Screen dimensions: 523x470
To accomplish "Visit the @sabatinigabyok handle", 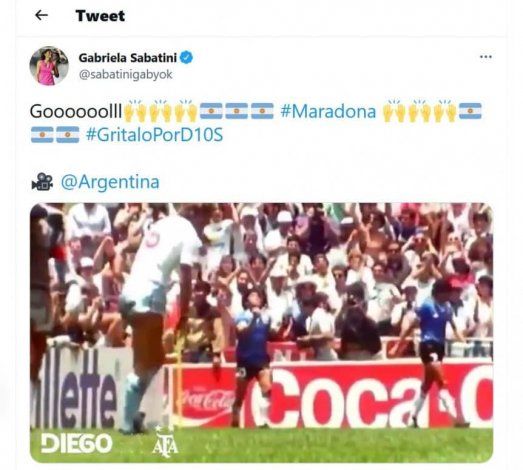I will [x=125, y=74].
